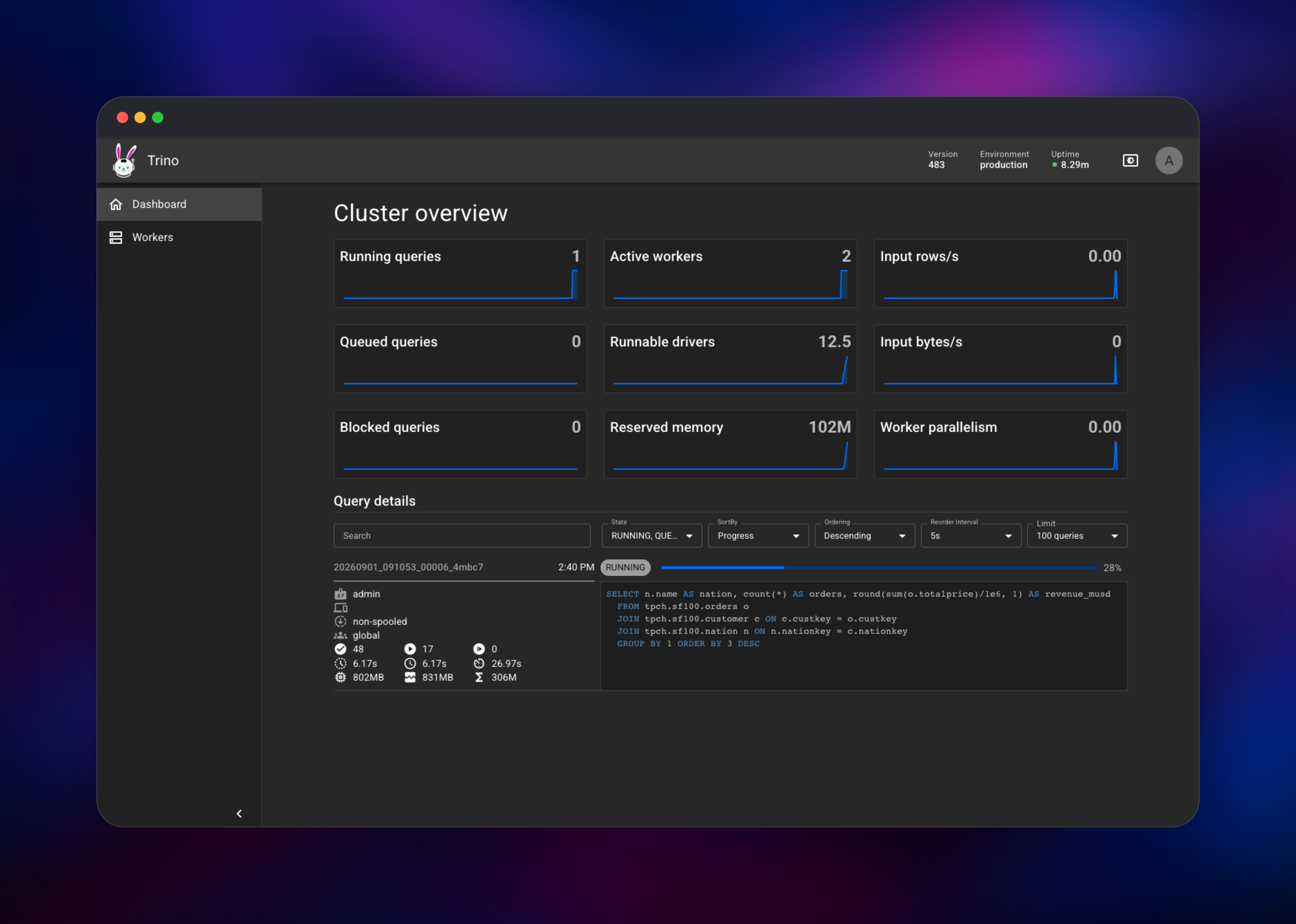Click the wall time icon beside first 6.17s
The width and height of the screenshot is (1296, 924).
click(340, 664)
